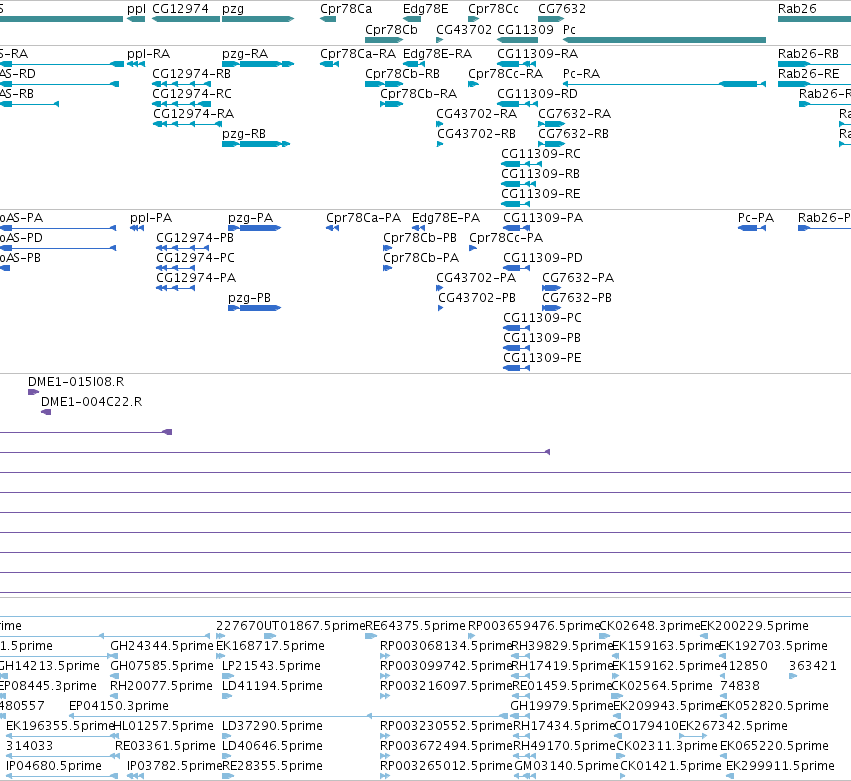
Task: Select protein Cpr78Cb-PB
Action: click(387, 248)
